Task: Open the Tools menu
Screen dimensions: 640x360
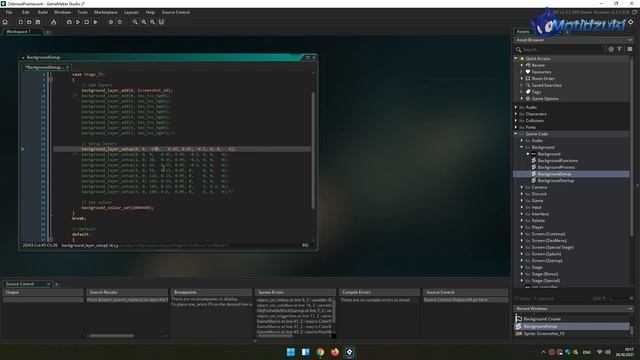Action: pyautogui.click(x=82, y=12)
